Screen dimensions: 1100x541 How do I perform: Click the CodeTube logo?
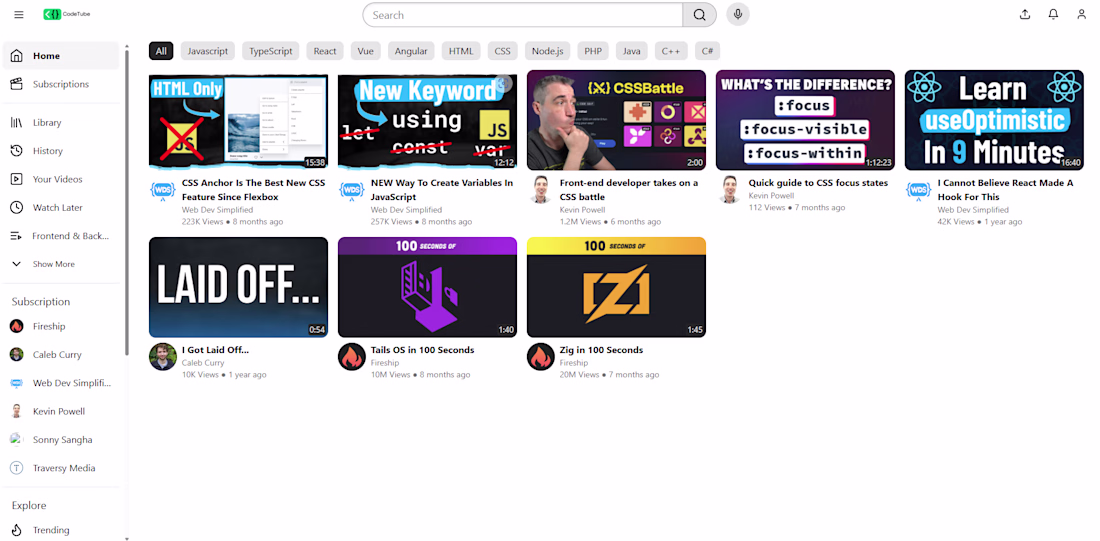67,14
